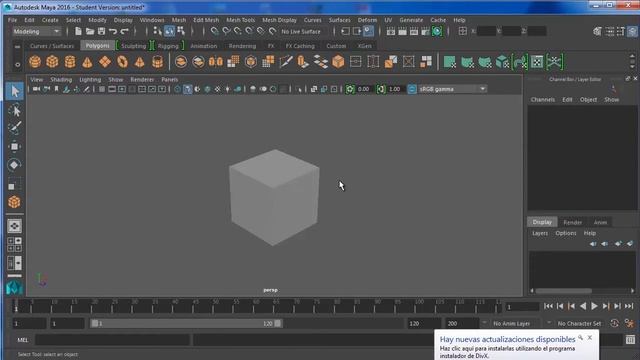Open the viewport Panels menu
The height and width of the screenshot is (360, 640).
169,80
